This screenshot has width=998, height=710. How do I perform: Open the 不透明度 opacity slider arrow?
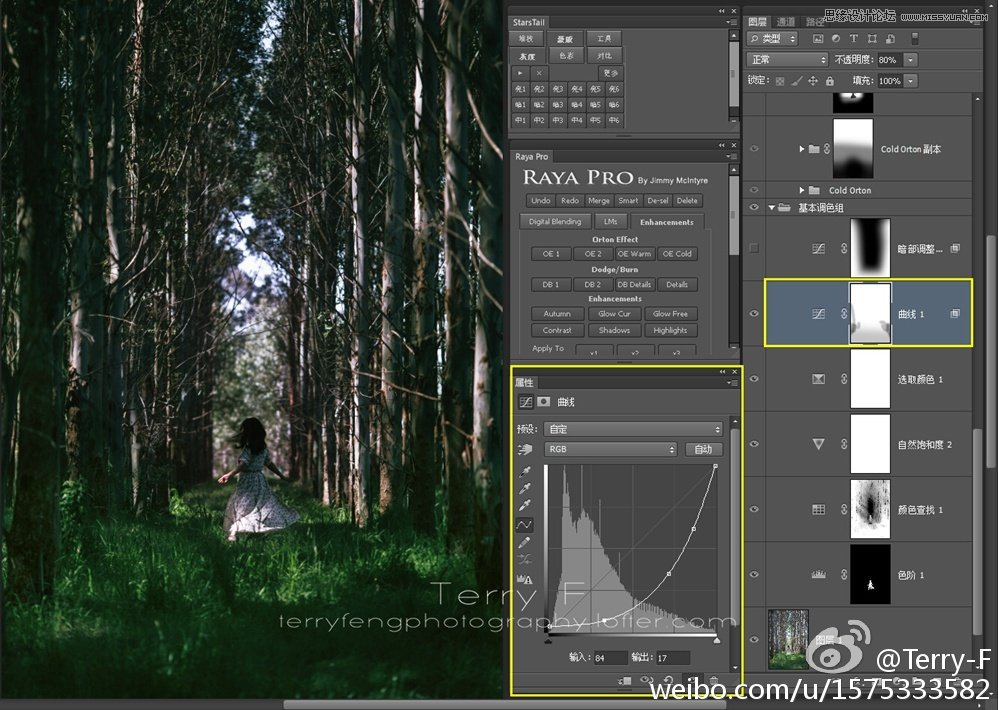[911, 60]
